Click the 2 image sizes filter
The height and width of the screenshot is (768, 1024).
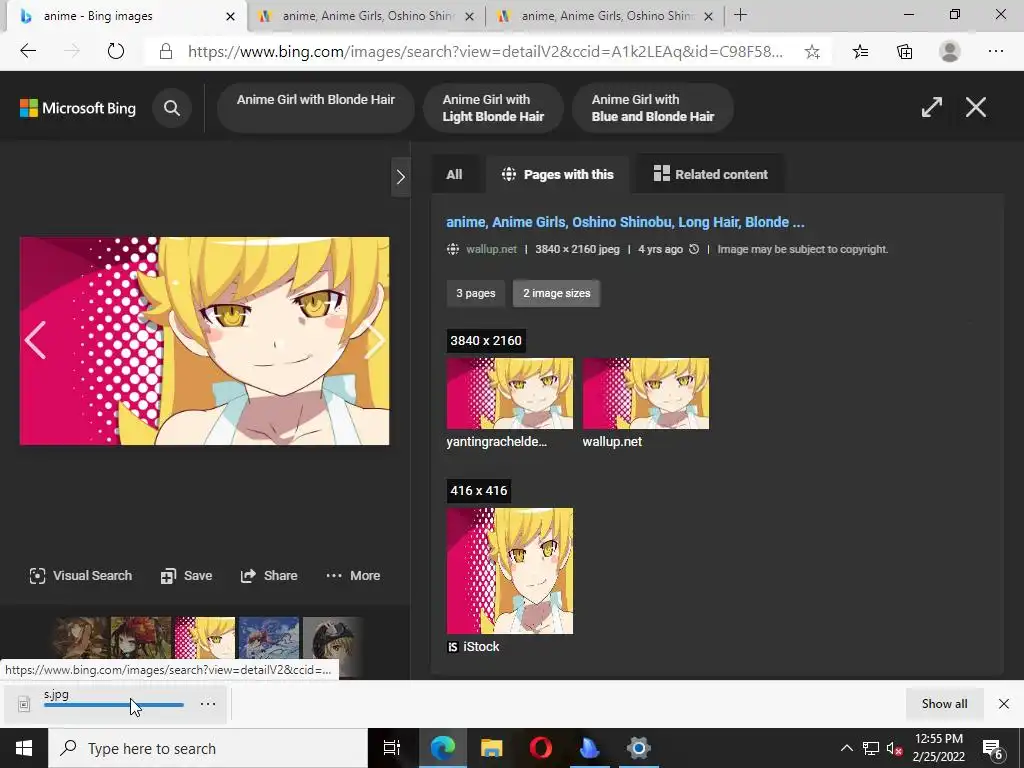pos(556,293)
